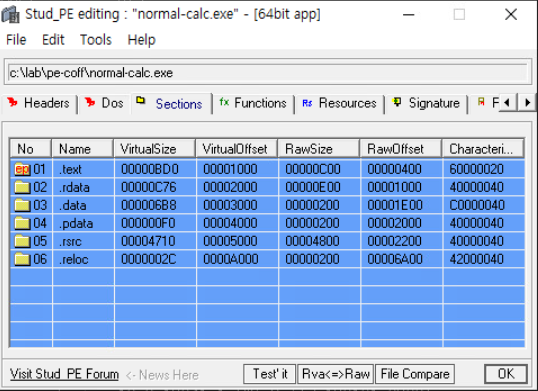
Task: Click the entry point icon on .text row
Action: 23,169
